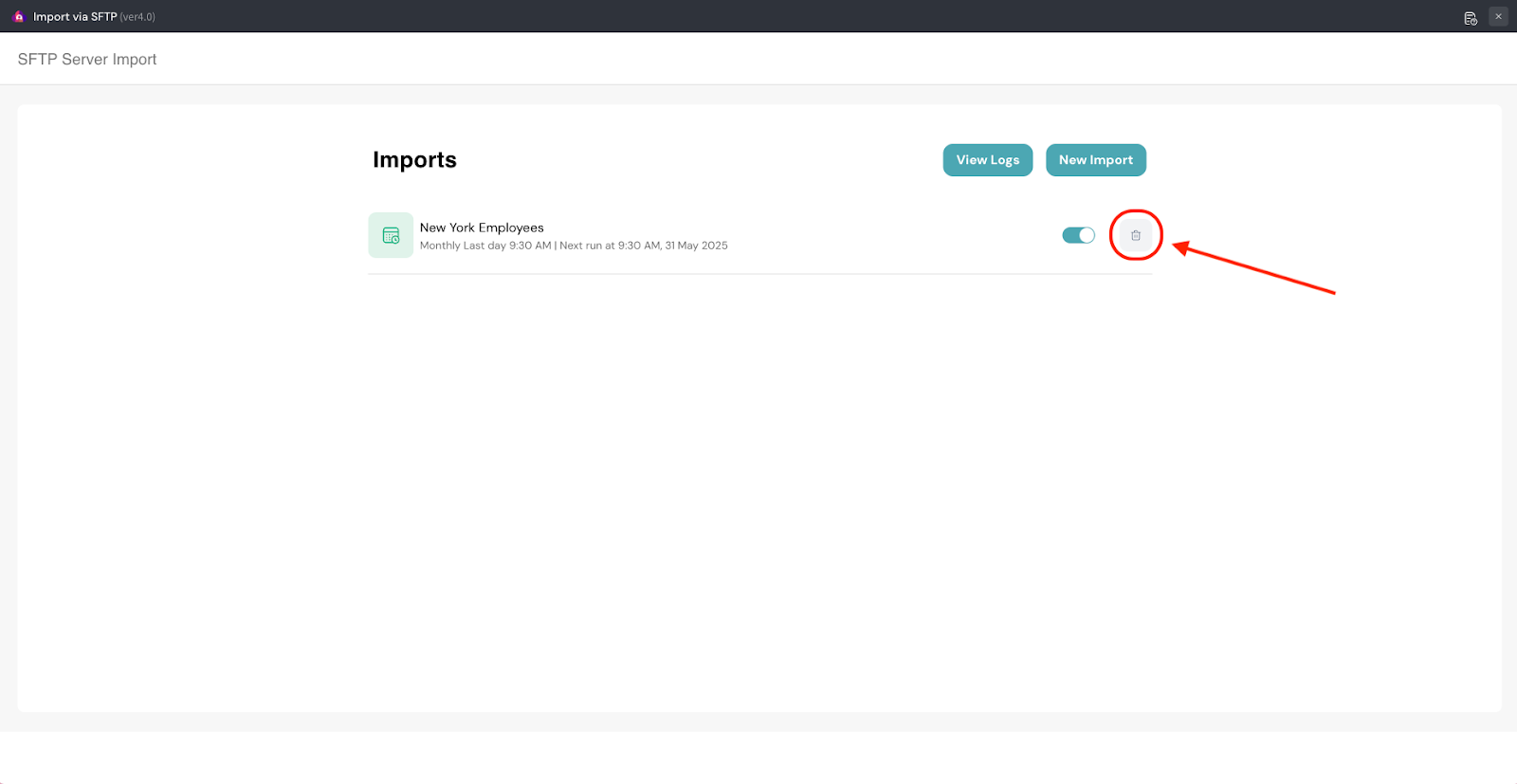The image size is (1517, 784).
Task: Click the gray footer strip below the white panel
Action: pos(758,721)
